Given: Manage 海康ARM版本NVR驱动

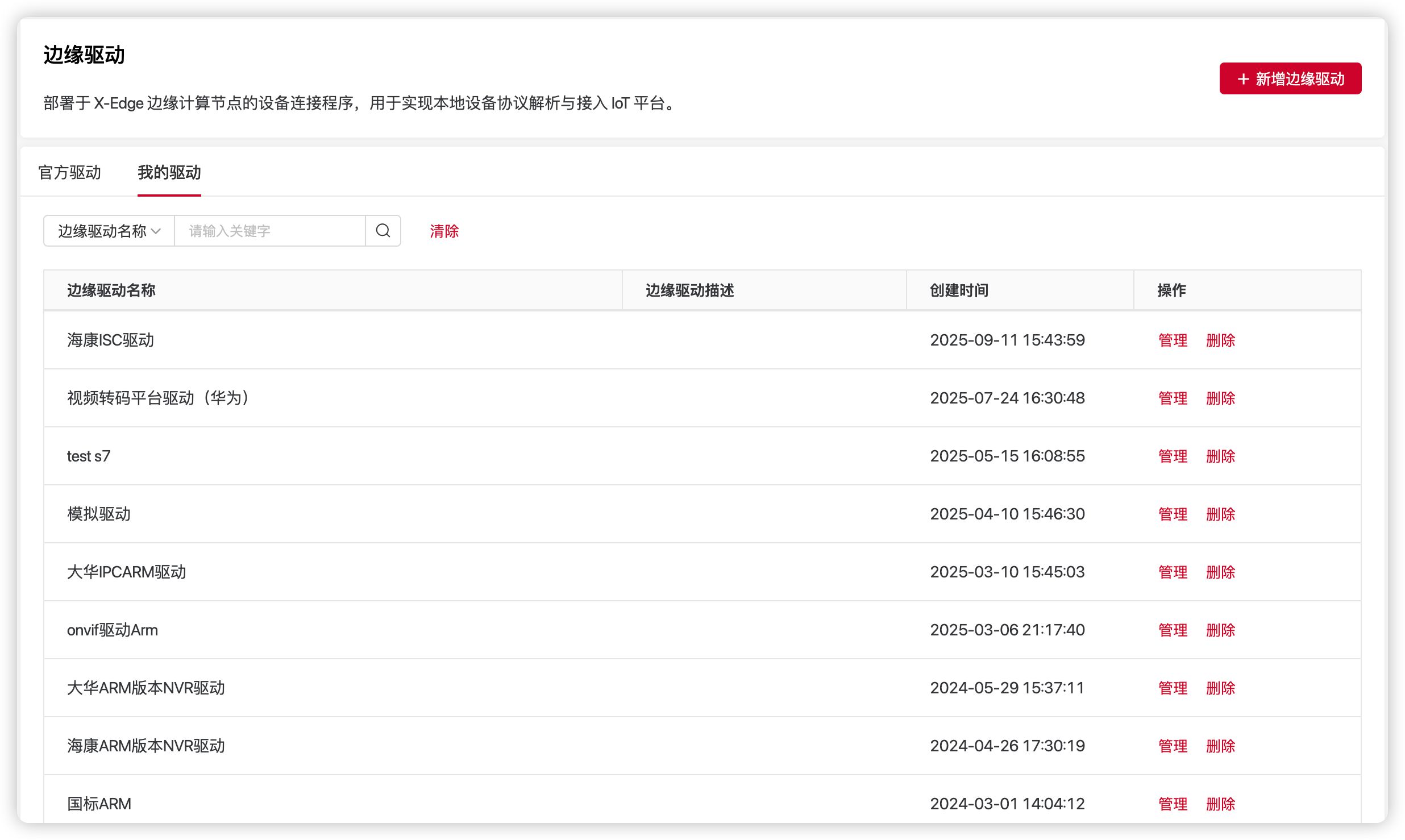Looking at the screenshot, I should 1173,746.
